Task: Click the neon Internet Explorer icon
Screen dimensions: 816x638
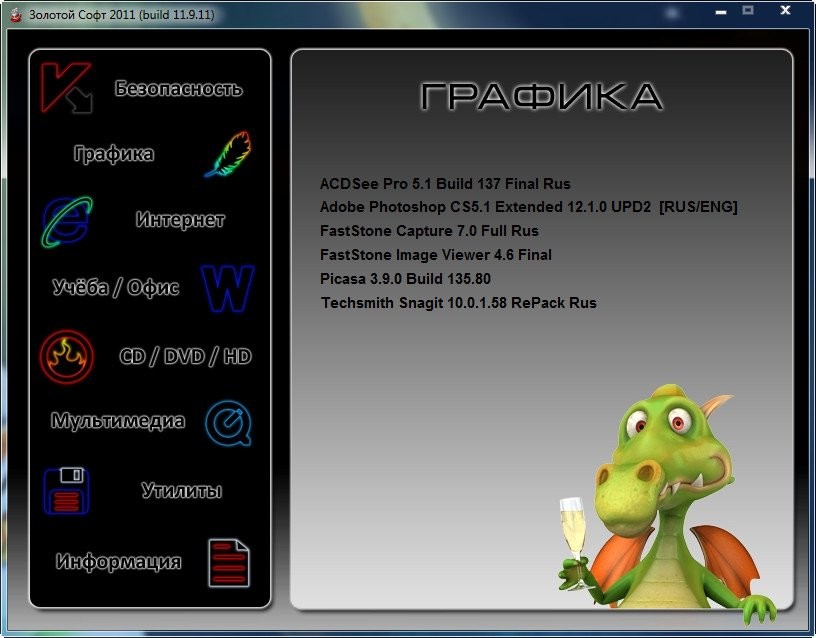Action: click(67, 221)
